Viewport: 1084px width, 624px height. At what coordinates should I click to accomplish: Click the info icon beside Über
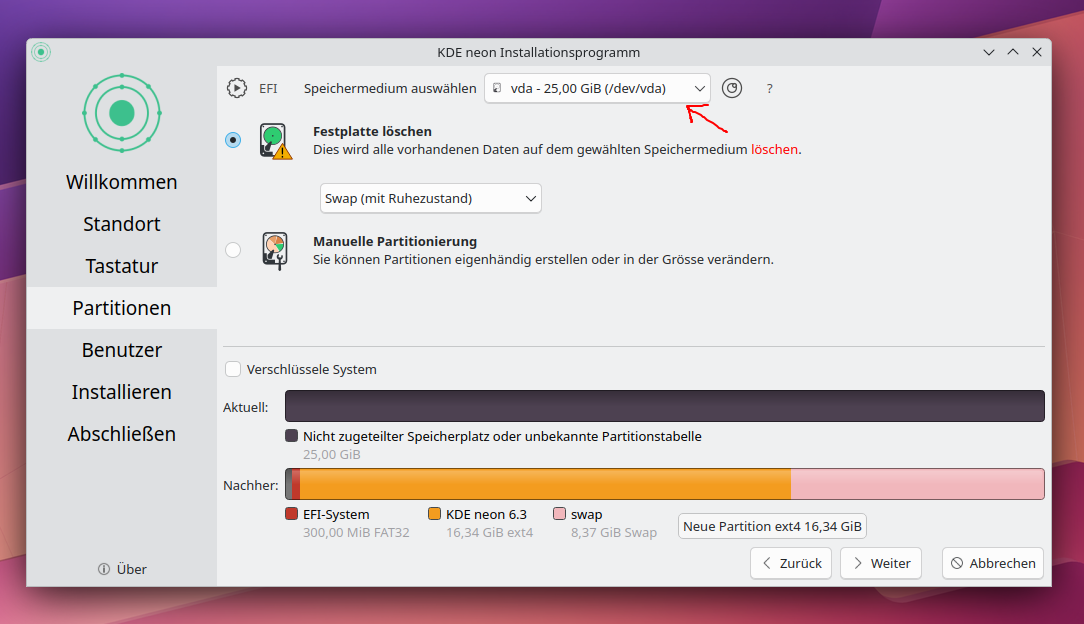click(104, 569)
